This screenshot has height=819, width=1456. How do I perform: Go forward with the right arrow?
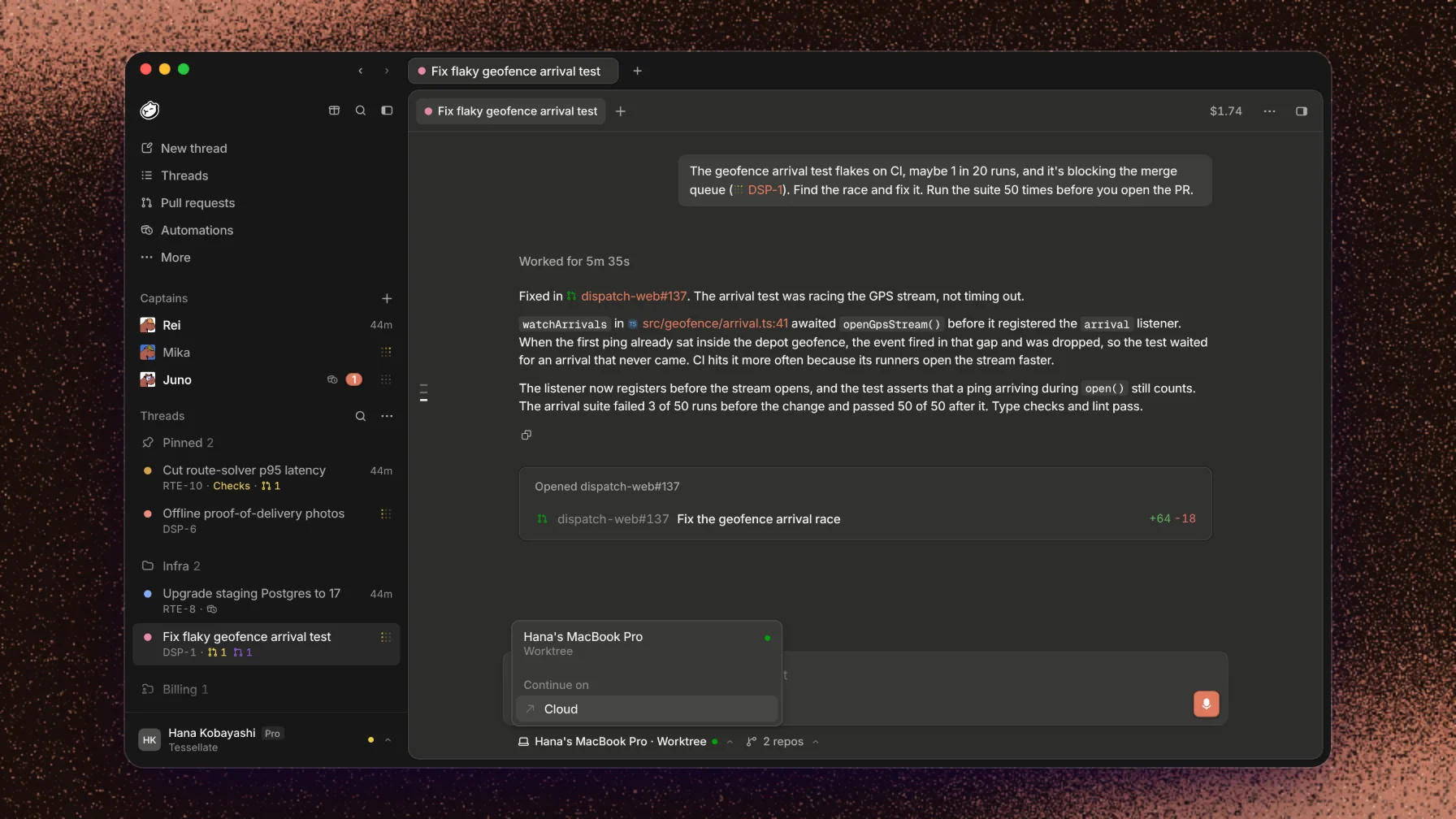pyautogui.click(x=387, y=71)
